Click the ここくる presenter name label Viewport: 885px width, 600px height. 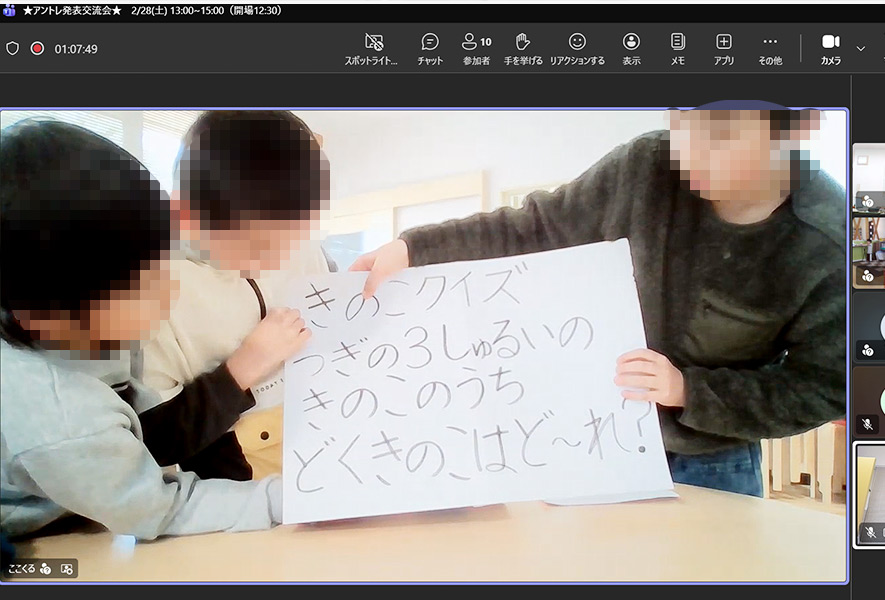22,569
